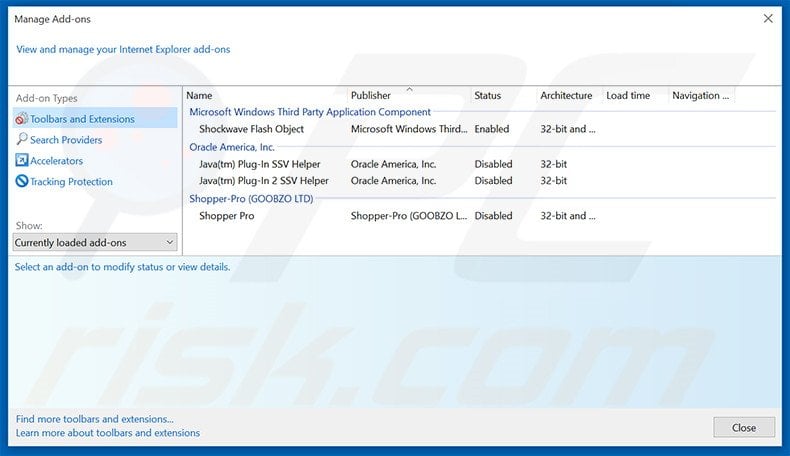
Task: Select the Shockwave Flash Object add-on
Action: (x=251, y=129)
